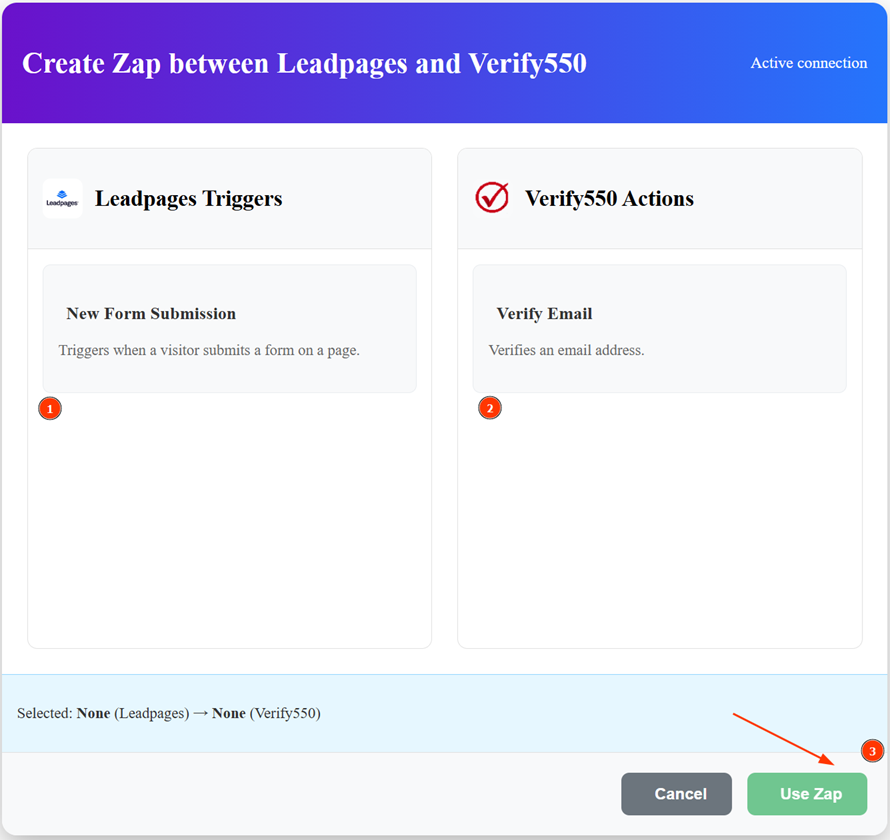Click the Leadpages Triggers panel header
Screen dimensions: 890x840
[x=188, y=198]
